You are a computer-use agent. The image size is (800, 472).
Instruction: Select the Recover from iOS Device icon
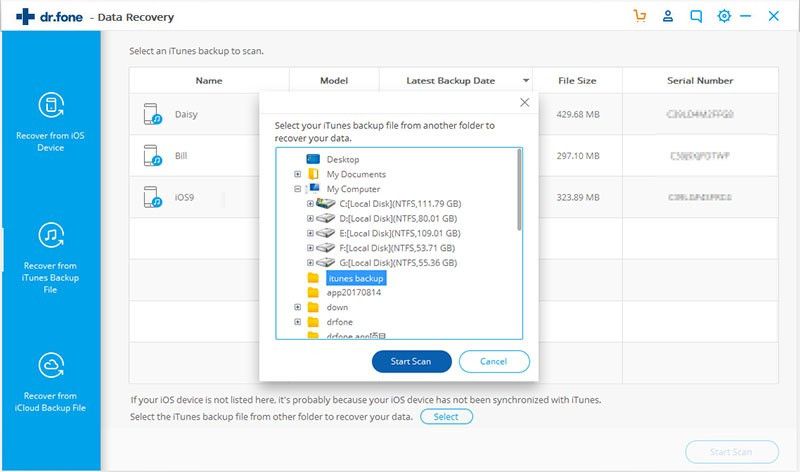pos(51,105)
